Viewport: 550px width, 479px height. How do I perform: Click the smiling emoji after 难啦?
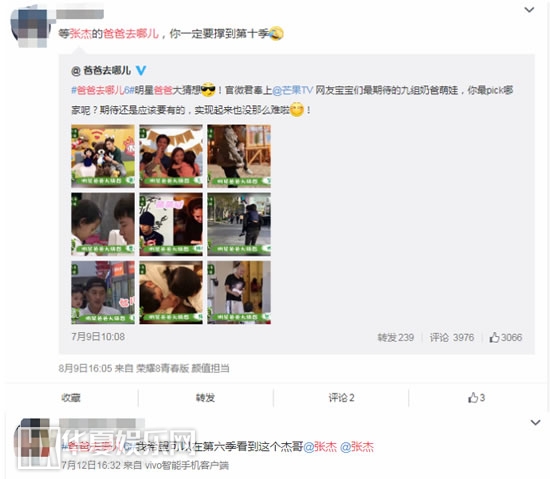click(297, 110)
